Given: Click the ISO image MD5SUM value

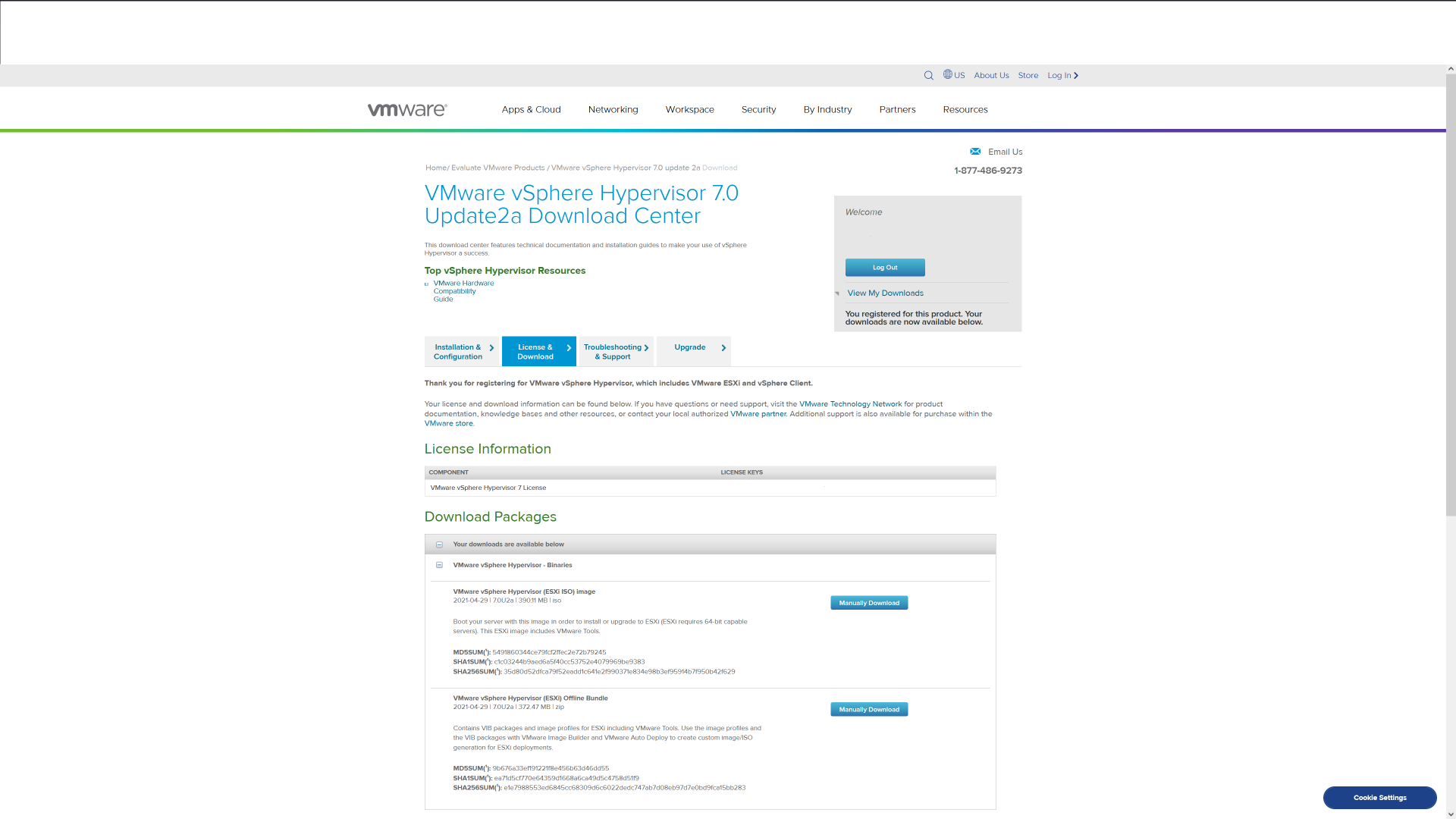Looking at the screenshot, I should point(549,652).
